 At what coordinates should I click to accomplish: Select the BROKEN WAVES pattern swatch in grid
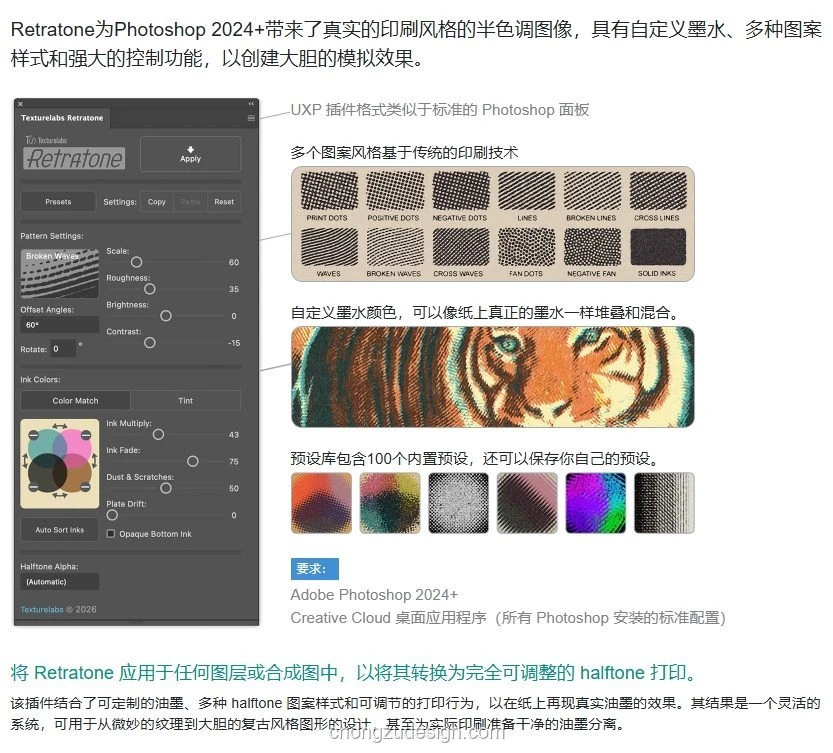[x=394, y=247]
